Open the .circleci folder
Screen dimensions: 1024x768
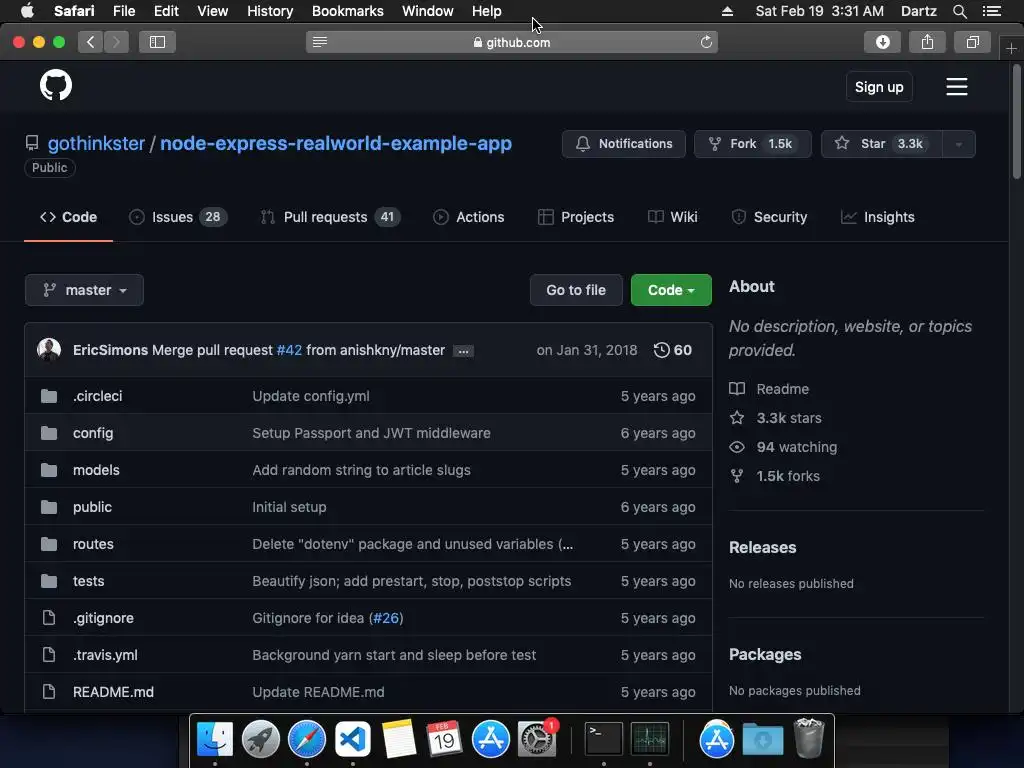[x=97, y=396]
